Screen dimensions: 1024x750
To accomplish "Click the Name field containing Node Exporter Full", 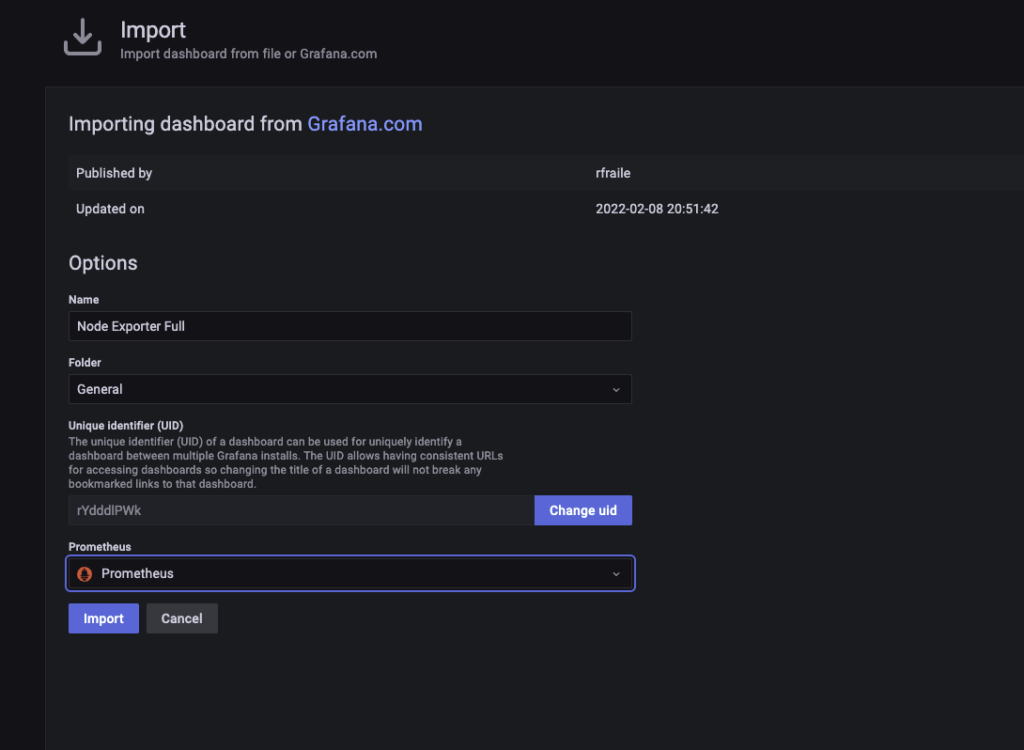I will tap(350, 326).
